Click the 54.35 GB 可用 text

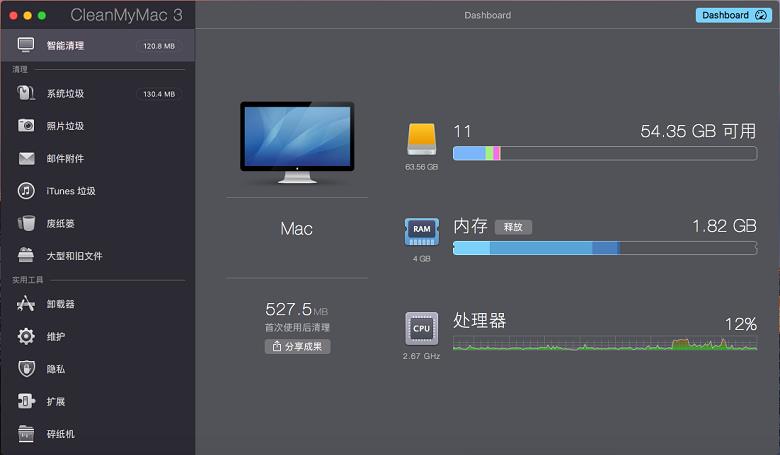(698, 131)
